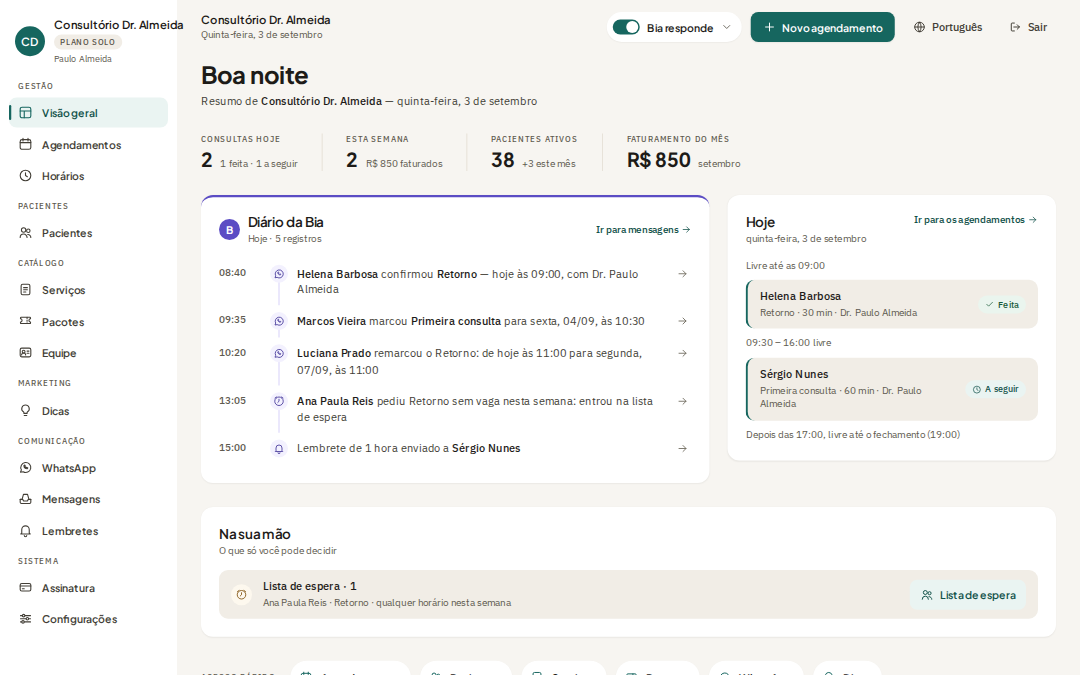Open arrow for Sérgio Nunes reminder entry
Viewport: 1080px width, 675px height.
(x=683, y=448)
